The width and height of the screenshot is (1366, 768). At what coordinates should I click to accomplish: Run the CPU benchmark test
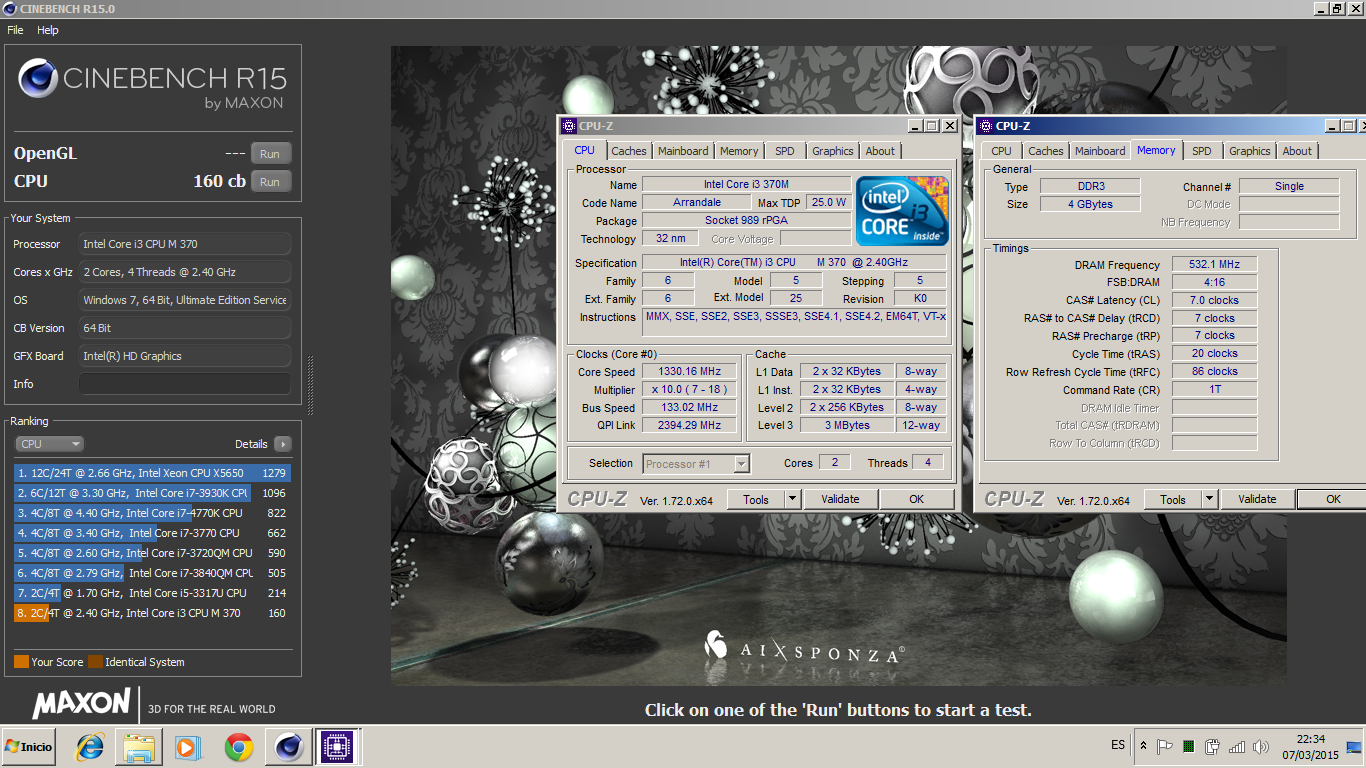[x=270, y=182]
